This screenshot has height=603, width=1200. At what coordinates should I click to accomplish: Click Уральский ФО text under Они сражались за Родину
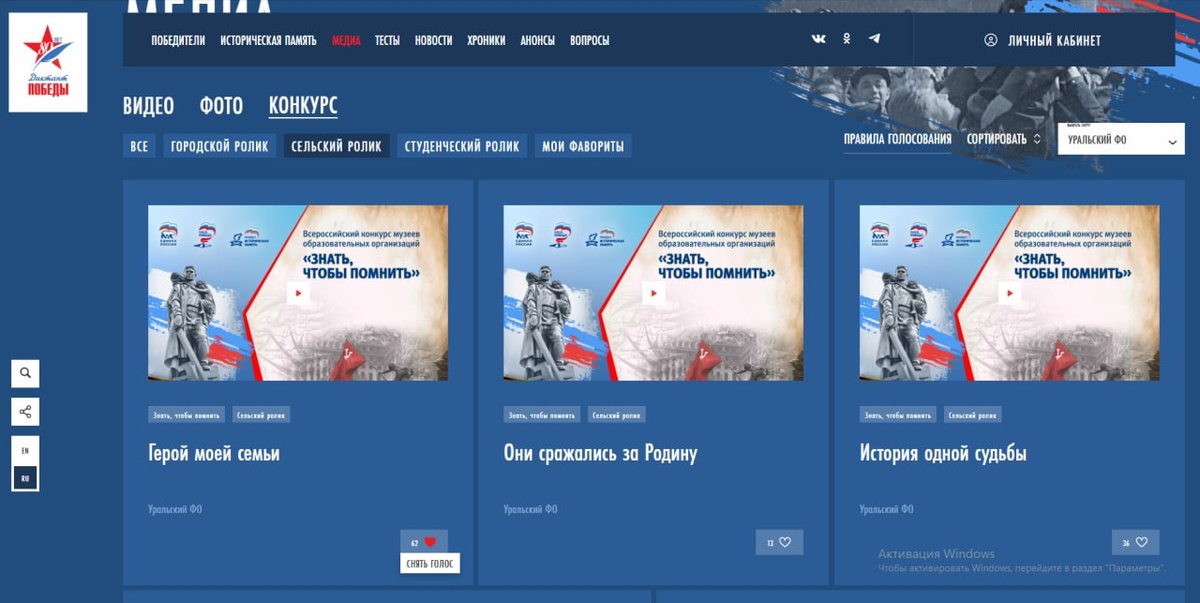[x=531, y=509]
